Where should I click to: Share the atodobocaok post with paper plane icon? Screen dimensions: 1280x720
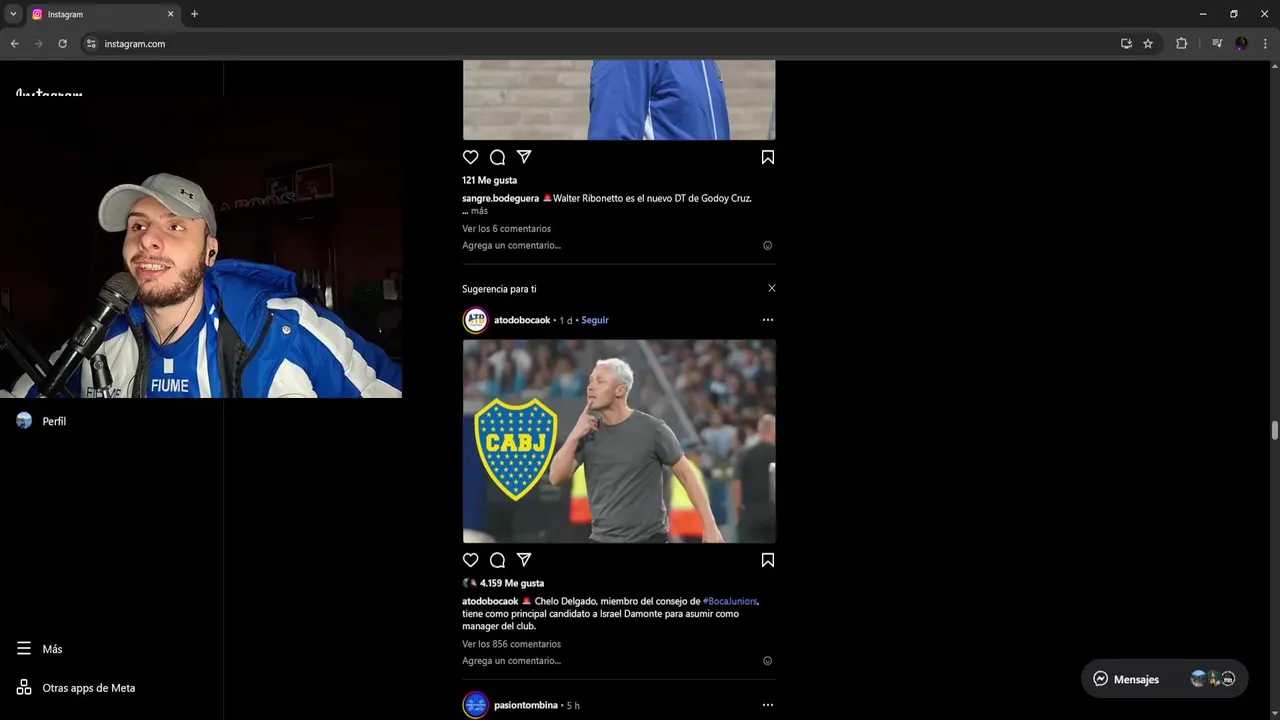[x=524, y=560]
